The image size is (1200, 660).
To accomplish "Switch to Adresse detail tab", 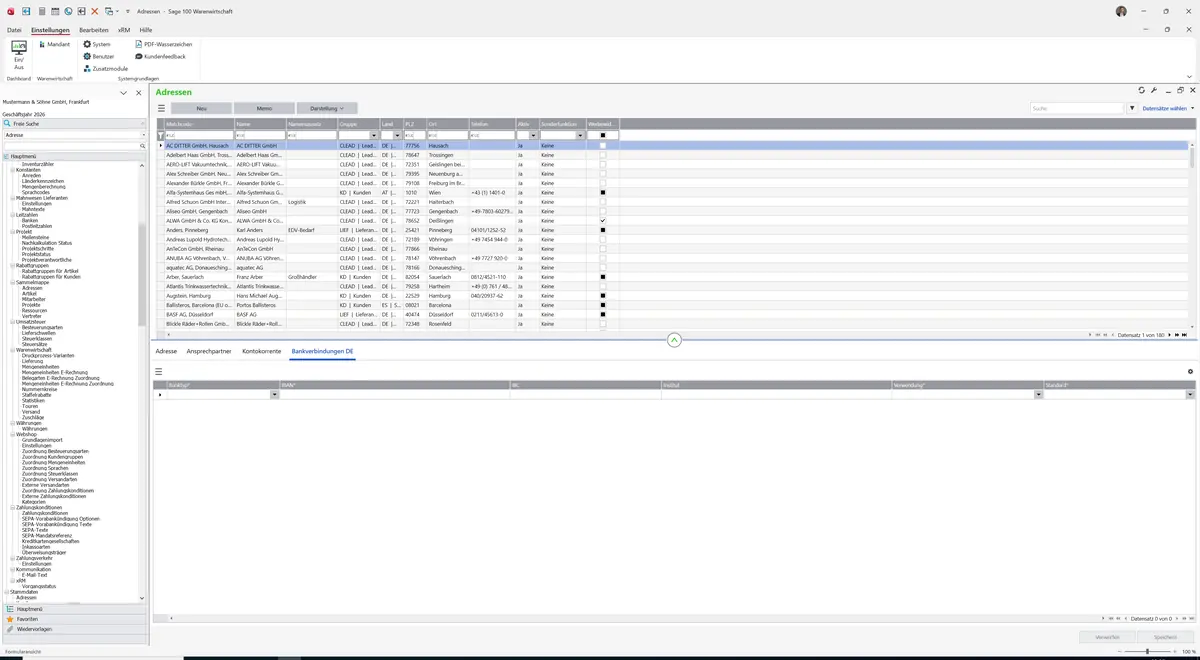I will (166, 351).
